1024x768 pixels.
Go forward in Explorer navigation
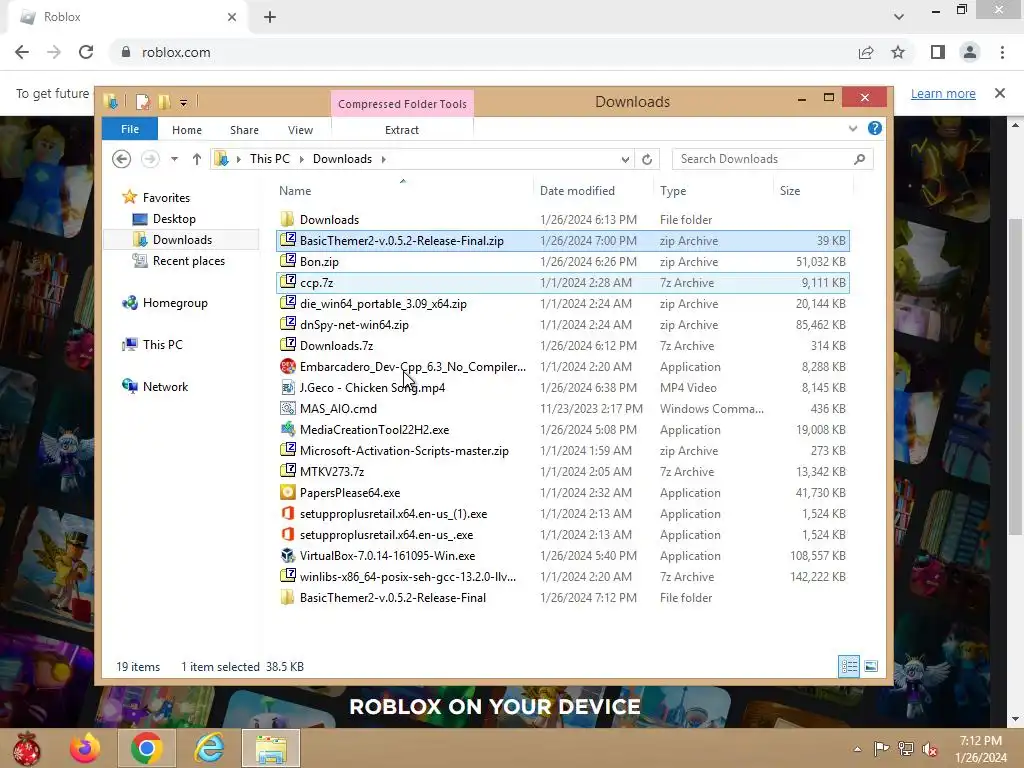click(x=150, y=159)
